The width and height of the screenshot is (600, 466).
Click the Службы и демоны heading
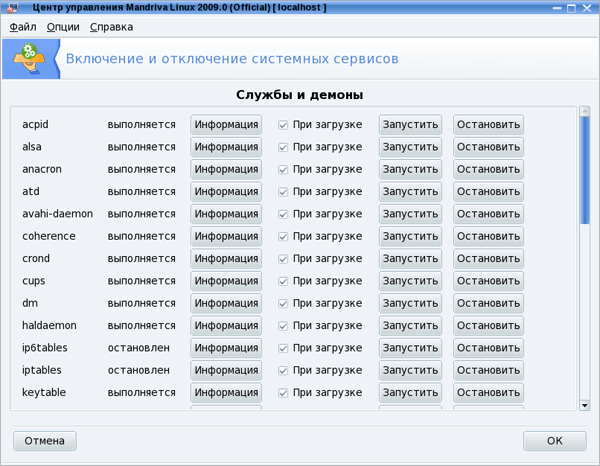click(300, 95)
